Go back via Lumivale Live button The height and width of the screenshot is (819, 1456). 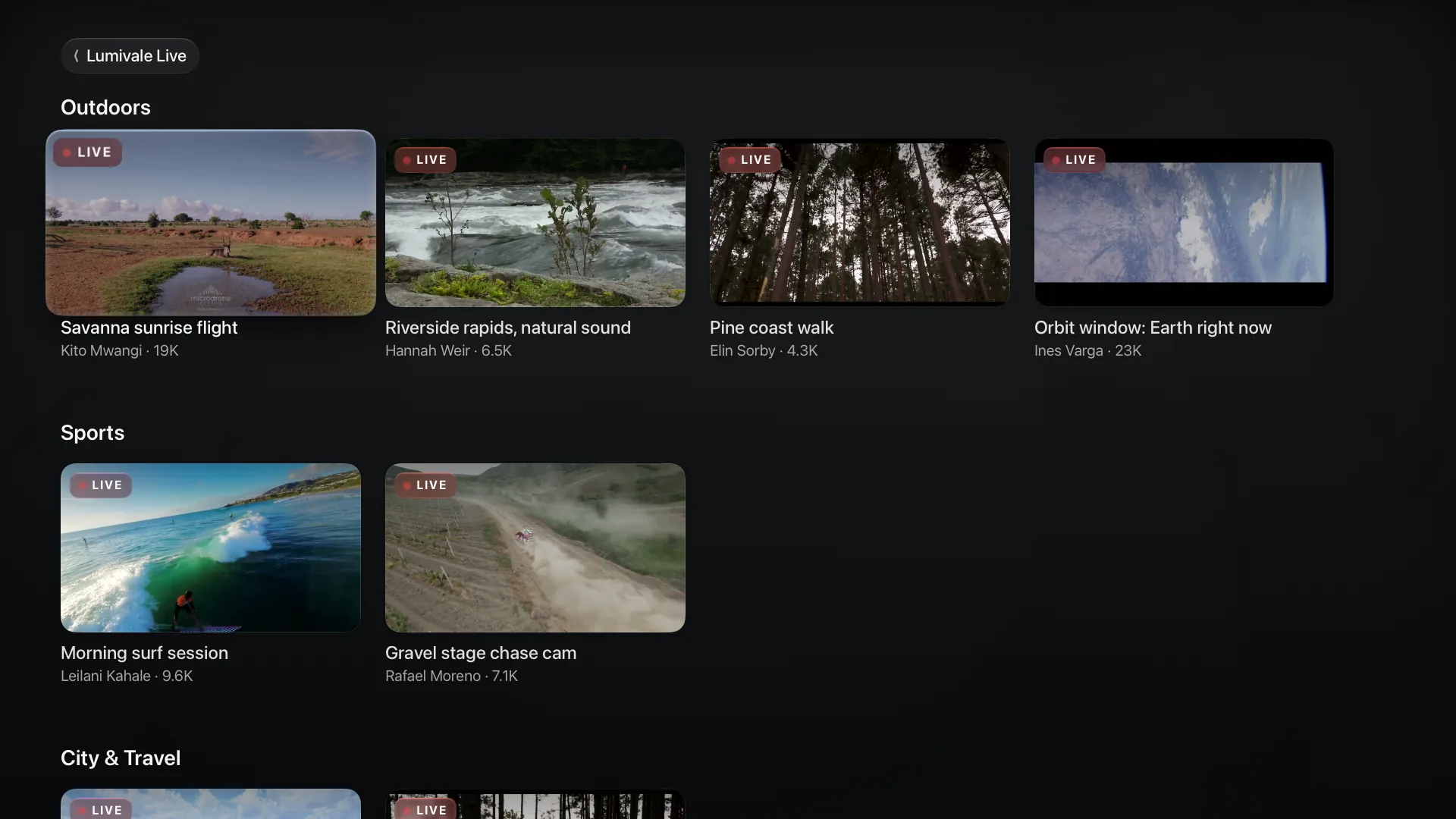click(130, 56)
